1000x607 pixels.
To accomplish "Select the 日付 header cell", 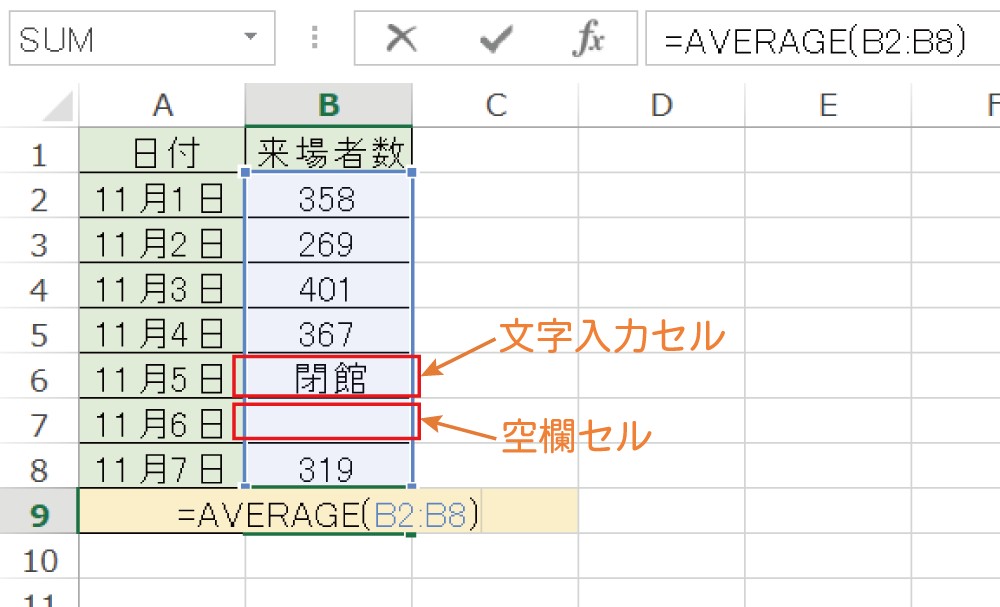I will [163, 150].
